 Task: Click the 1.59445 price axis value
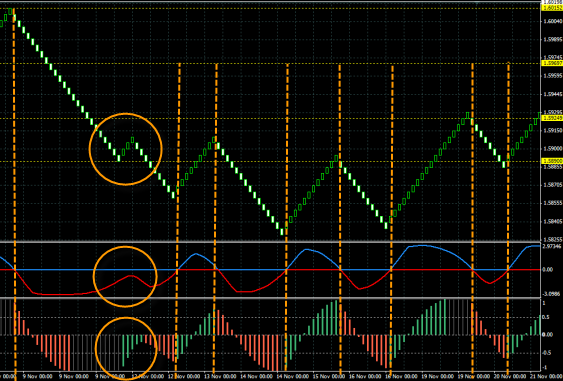[x=553, y=94]
